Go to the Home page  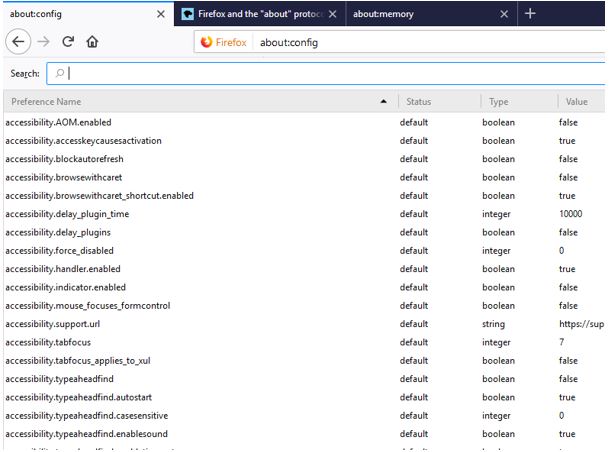tap(92, 42)
